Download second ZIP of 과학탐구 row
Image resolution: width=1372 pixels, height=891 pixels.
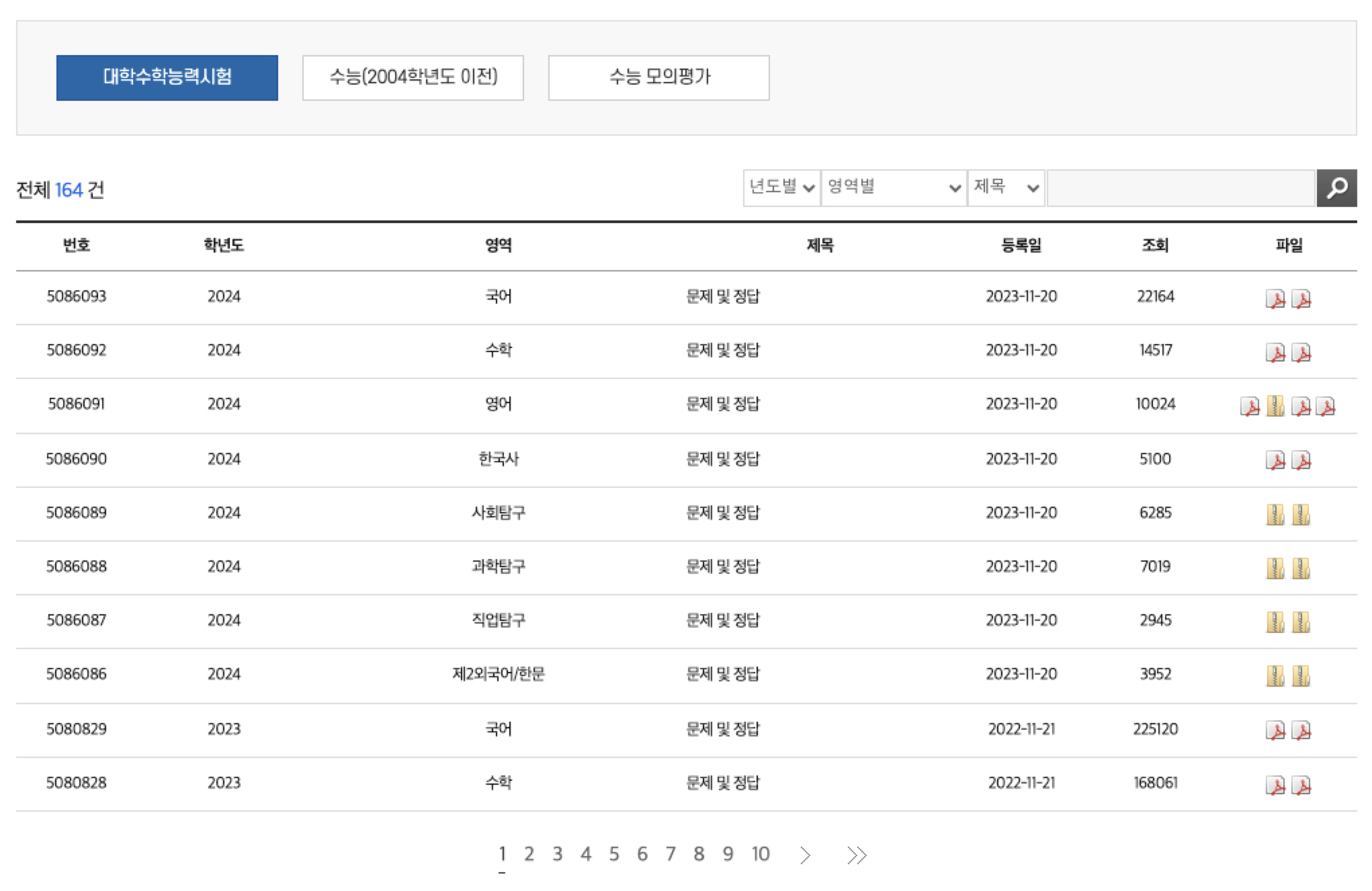tap(1301, 568)
